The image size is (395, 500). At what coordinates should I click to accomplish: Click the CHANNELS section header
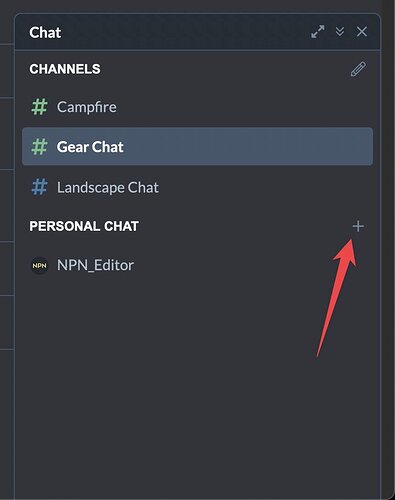tap(65, 69)
